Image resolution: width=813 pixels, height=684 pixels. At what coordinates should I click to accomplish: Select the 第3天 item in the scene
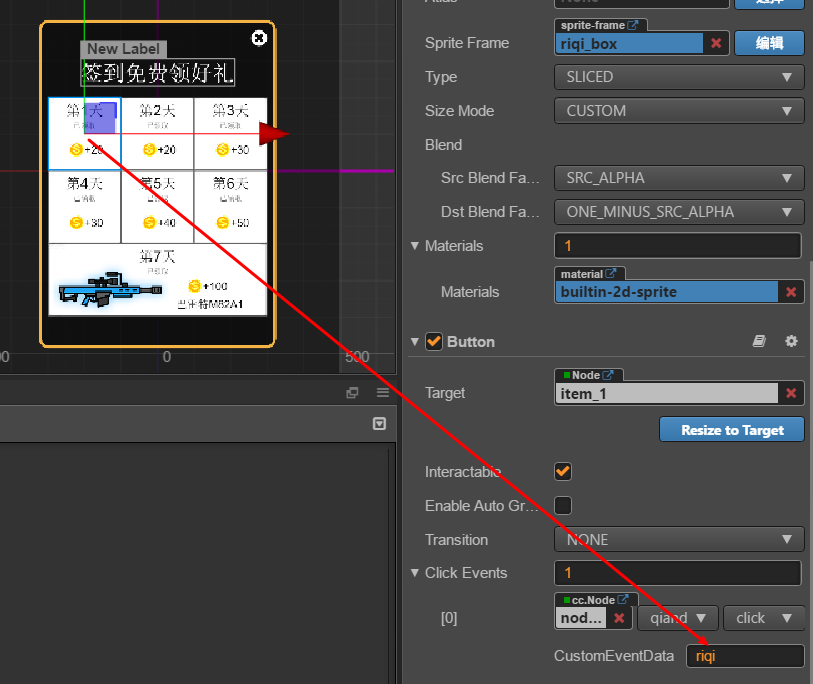230,133
